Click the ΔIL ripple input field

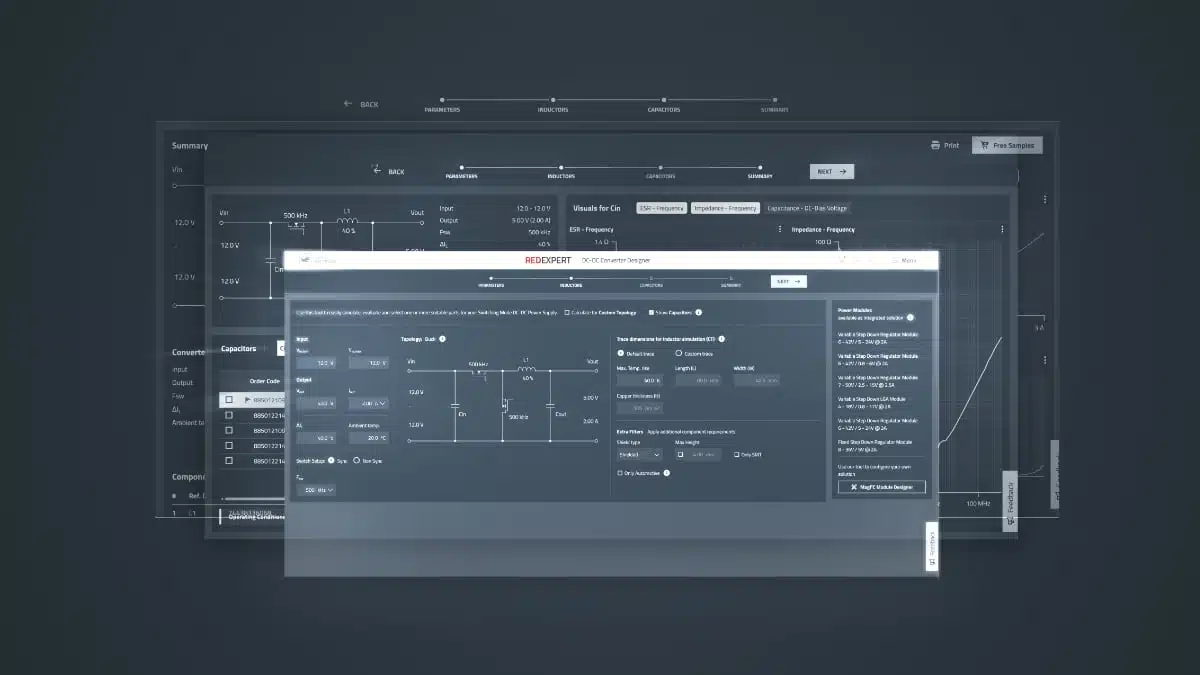pos(316,438)
